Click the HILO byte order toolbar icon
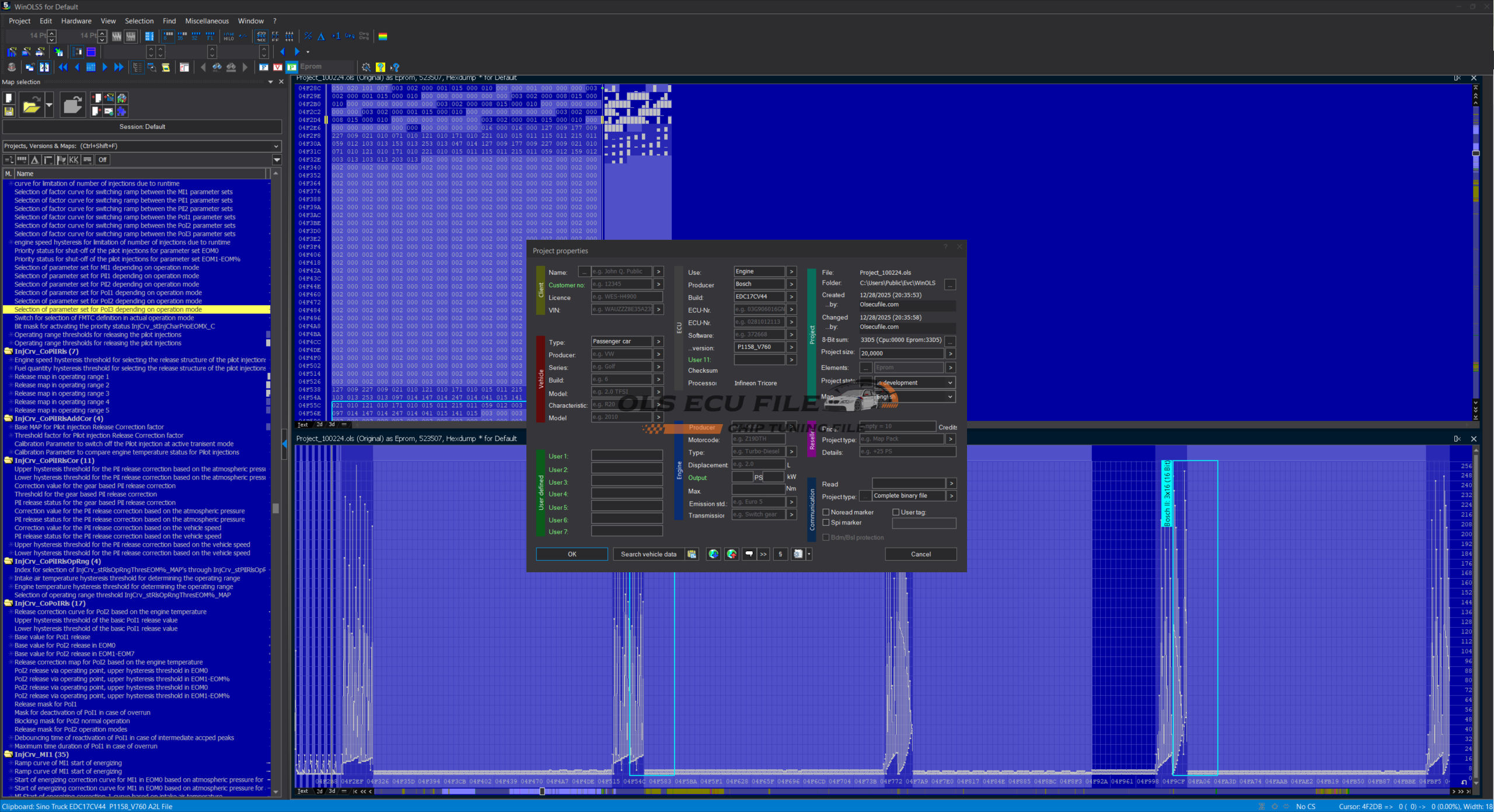Screen dimensions: 1494x812 [229, 37]
